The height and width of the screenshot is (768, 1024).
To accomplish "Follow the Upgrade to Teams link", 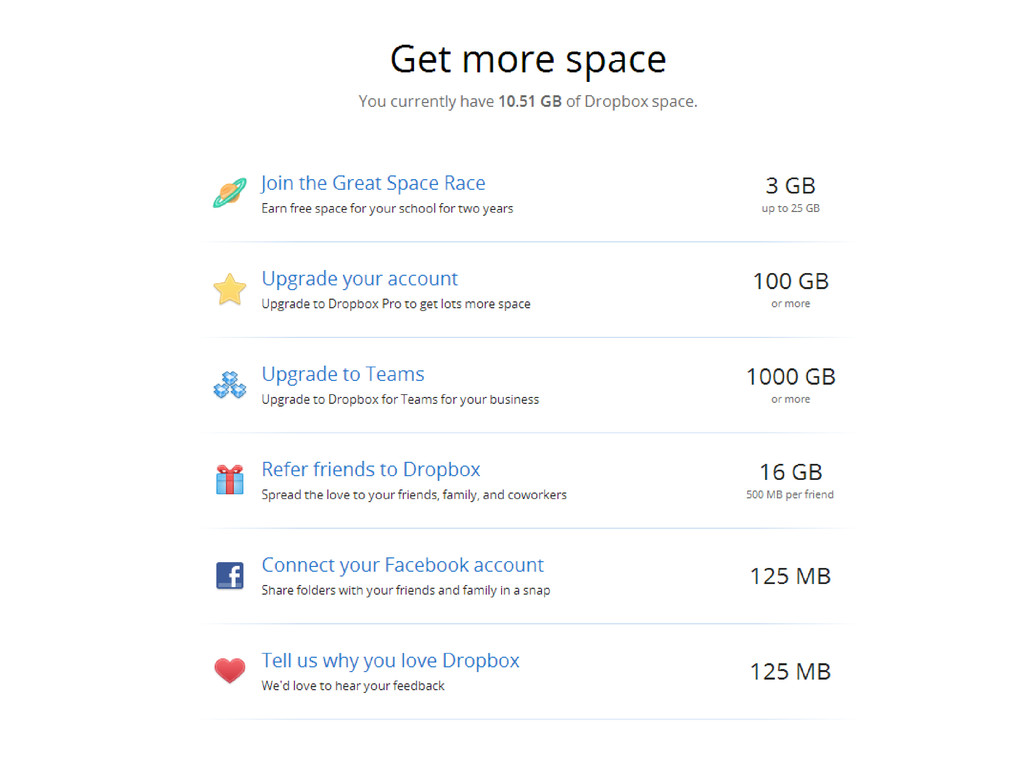I will tap(343, 374).
